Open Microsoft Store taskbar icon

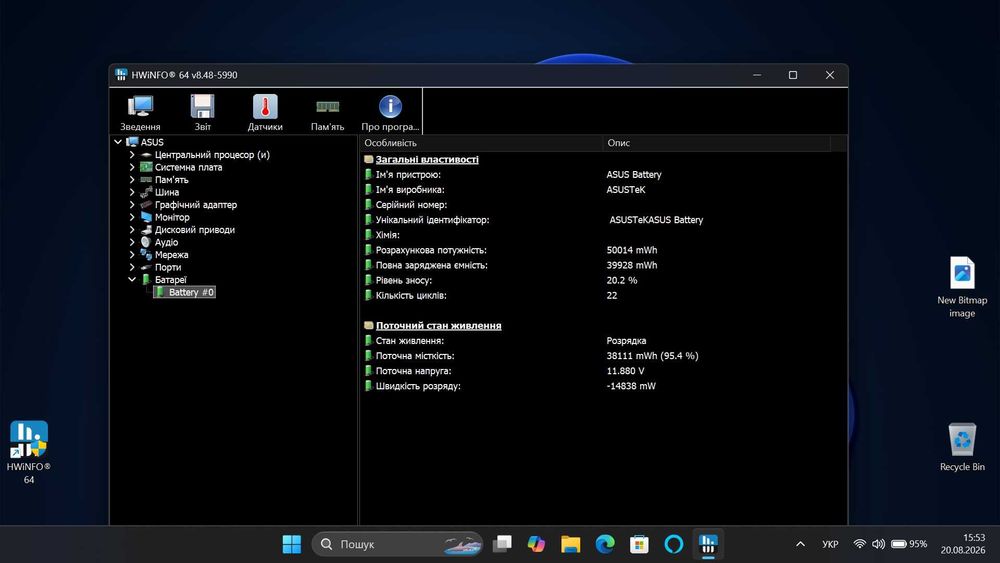pyautogui.click(x=639, y=544)
